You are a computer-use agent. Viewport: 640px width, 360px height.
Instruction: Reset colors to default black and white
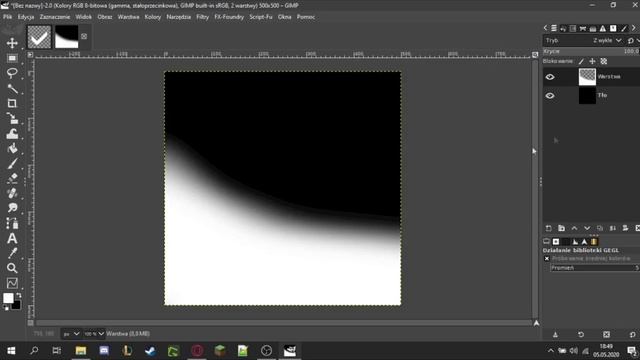[x=6, y=308]
